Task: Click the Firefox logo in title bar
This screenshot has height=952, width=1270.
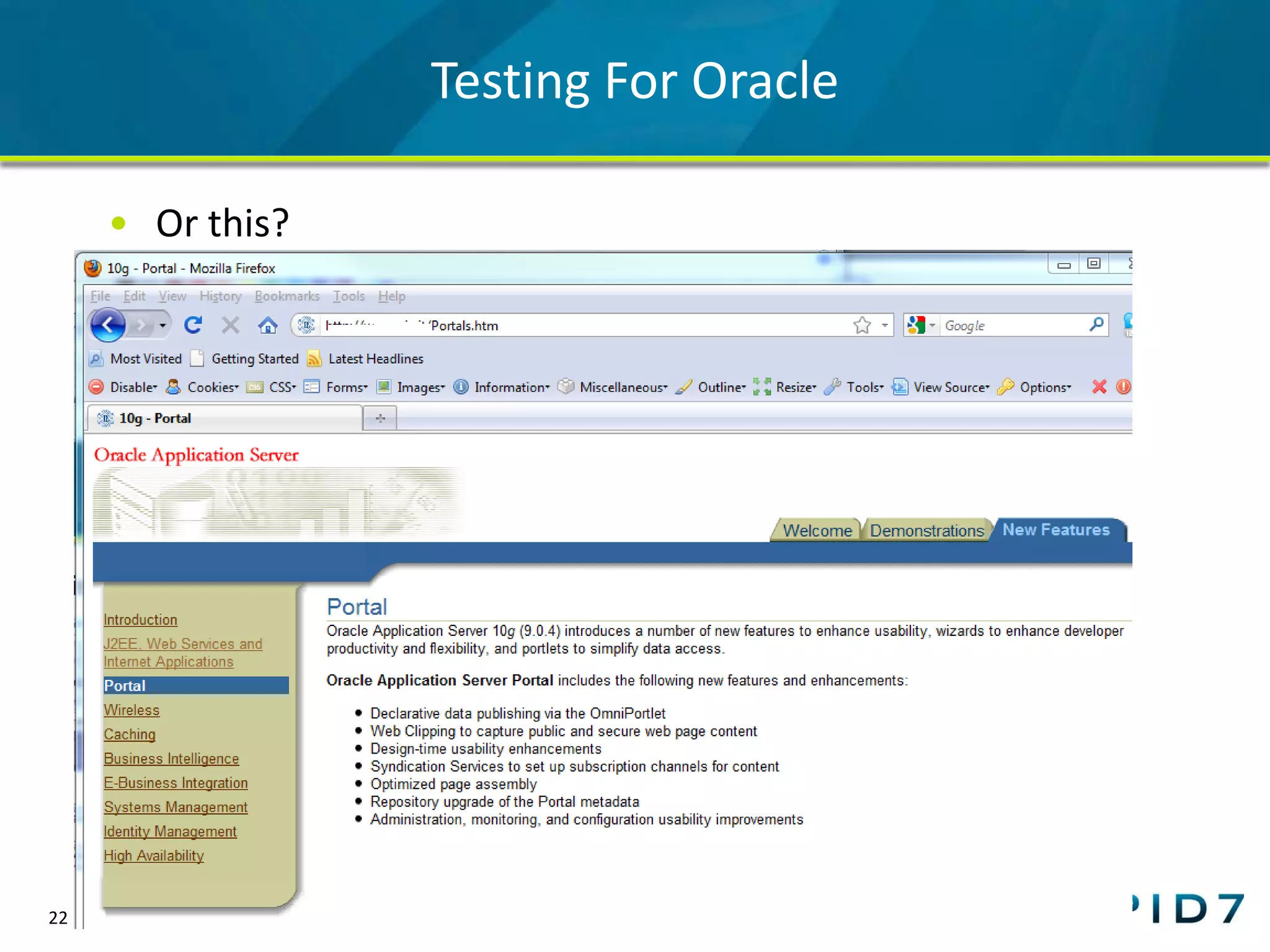Action: tap(93, 268)
